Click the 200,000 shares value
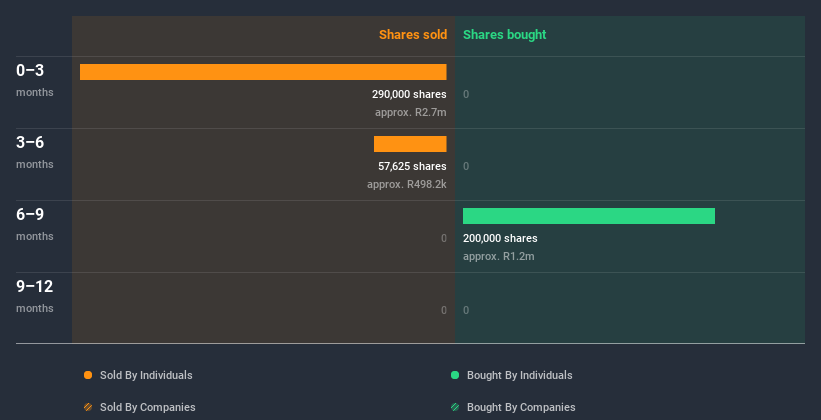The image size is (821, 420). [500, 238]
